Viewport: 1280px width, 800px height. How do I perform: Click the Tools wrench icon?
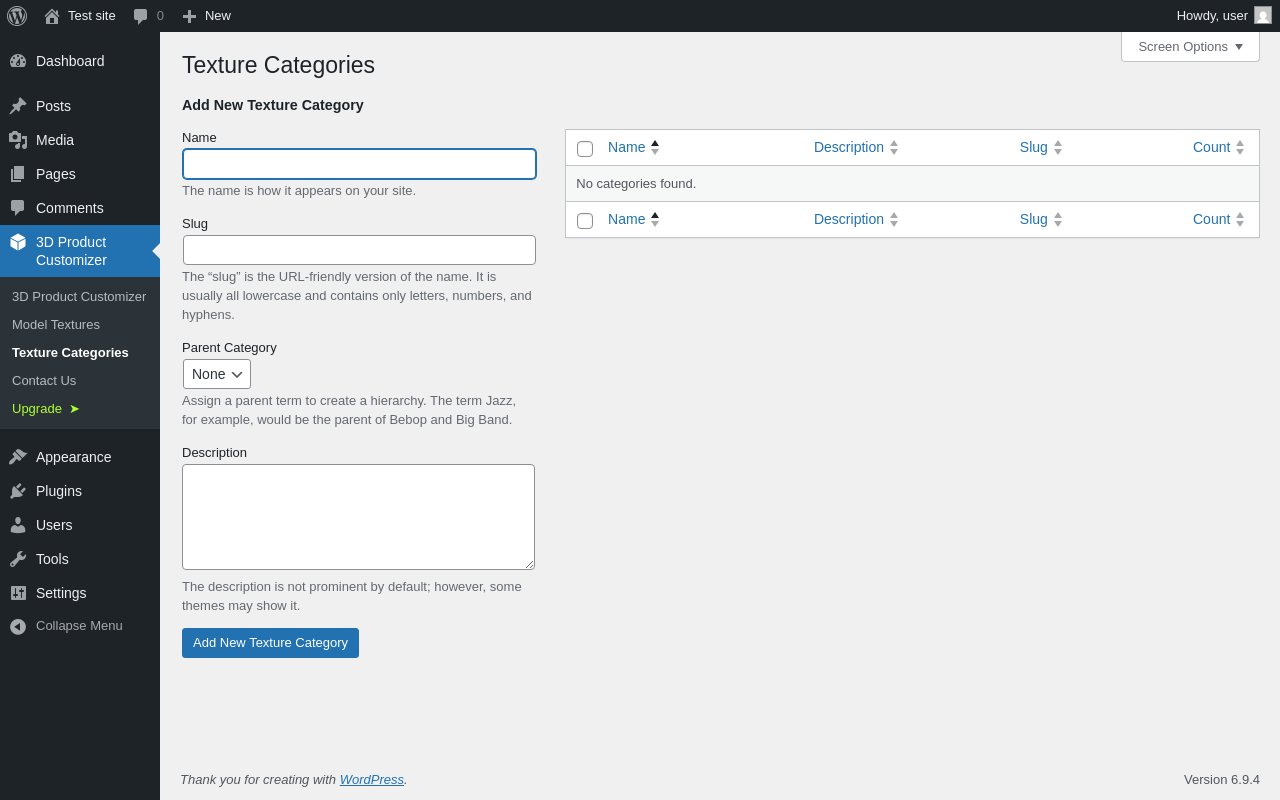pos(18,559)
